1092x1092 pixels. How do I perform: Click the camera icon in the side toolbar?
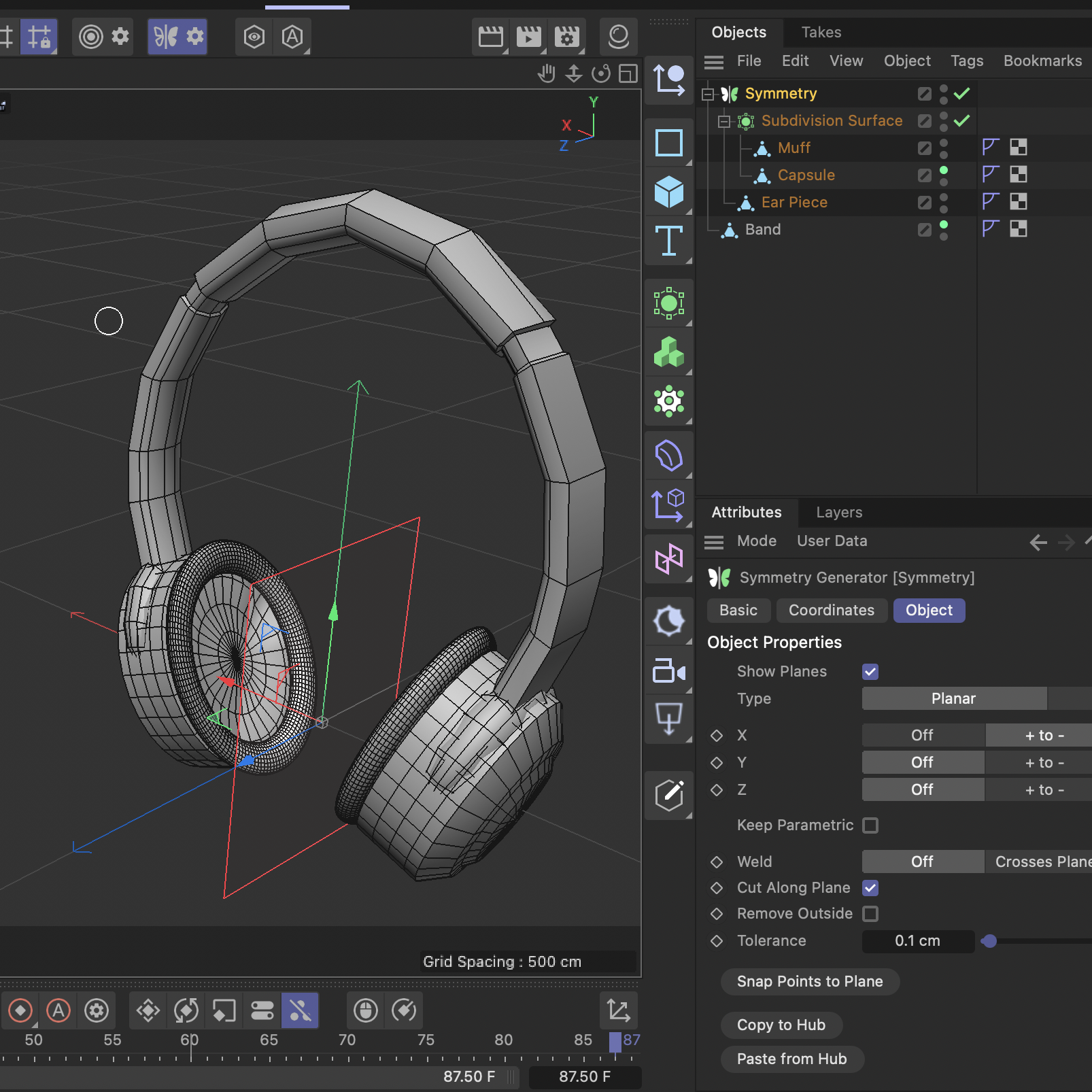(670, 670)
